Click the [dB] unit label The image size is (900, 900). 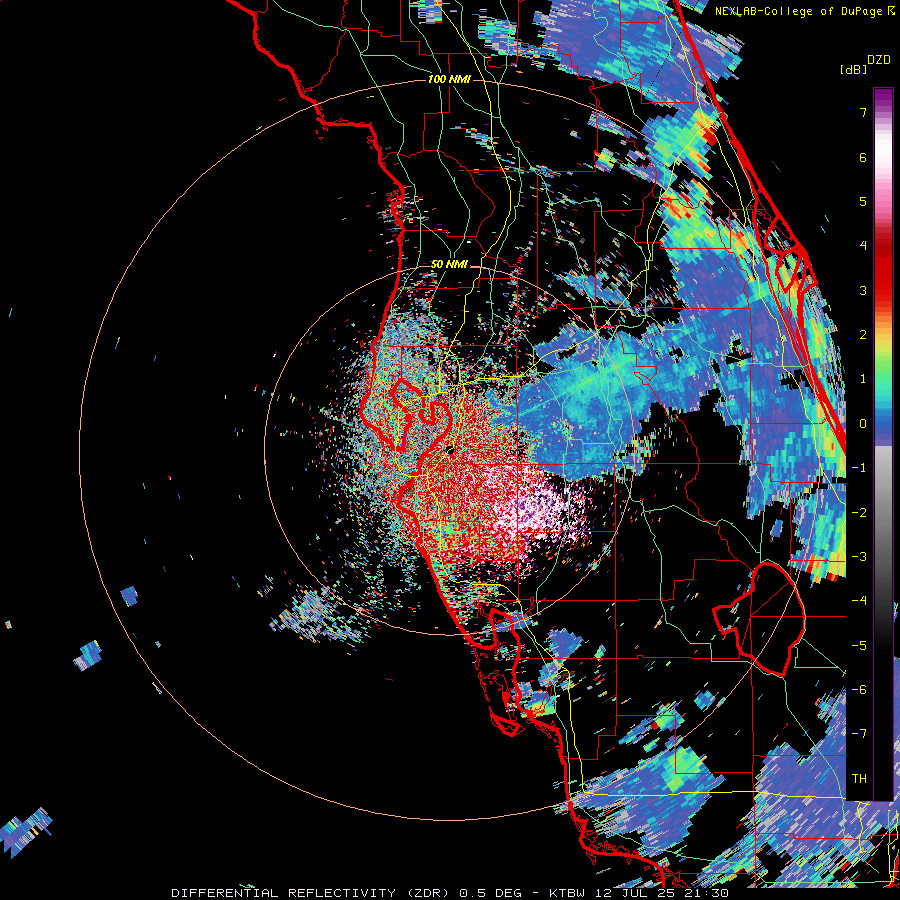[853, 69]
